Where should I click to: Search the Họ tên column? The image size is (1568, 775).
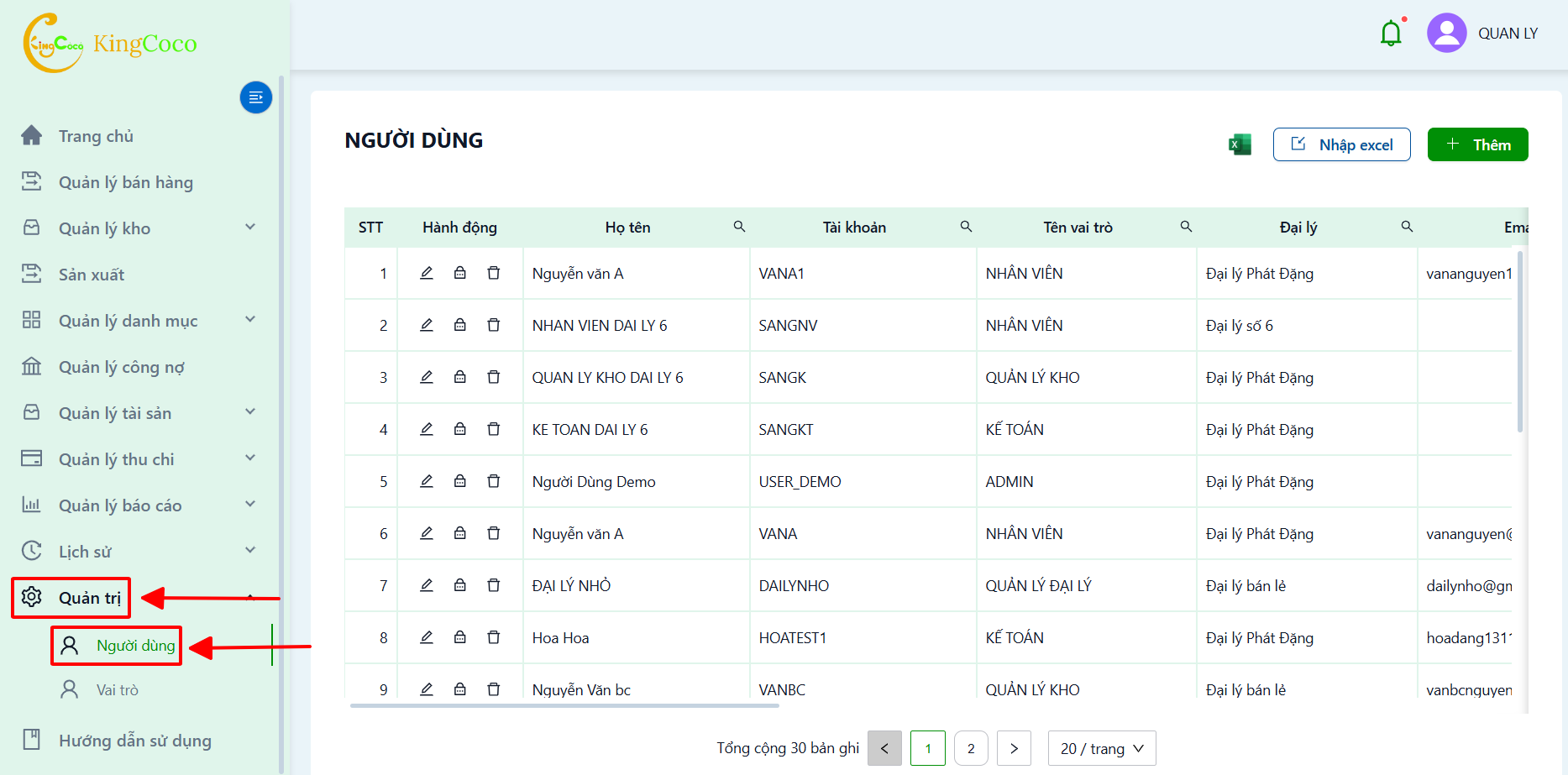[739, 227]
